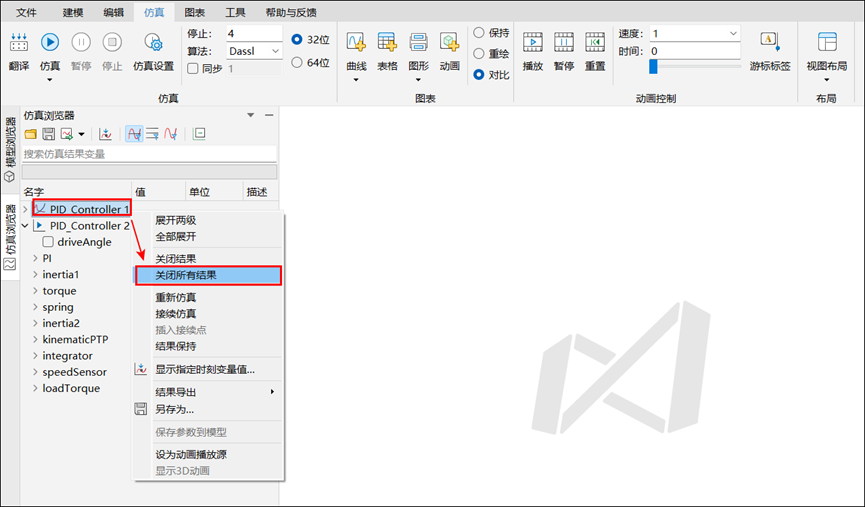865x507 pixels.
Task: Choose 关闭所有结果 in context menu
Action: 209,275
